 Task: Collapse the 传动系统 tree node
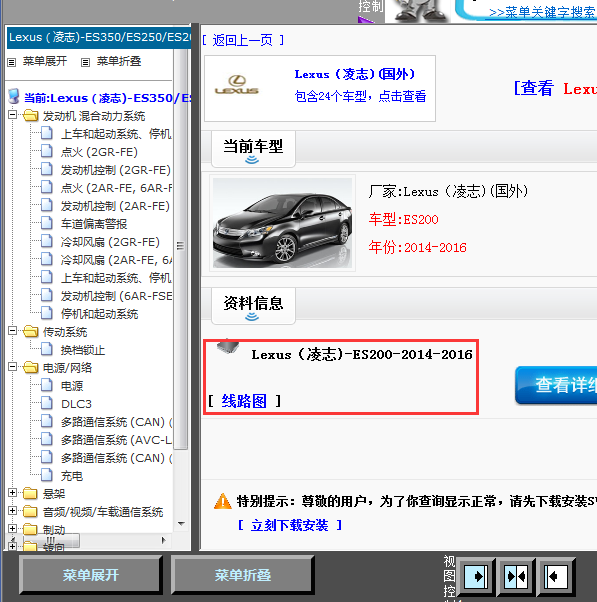13,330
